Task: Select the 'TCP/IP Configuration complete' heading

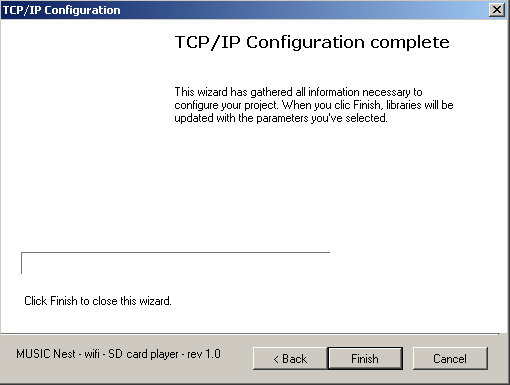Action: point(312,42)
